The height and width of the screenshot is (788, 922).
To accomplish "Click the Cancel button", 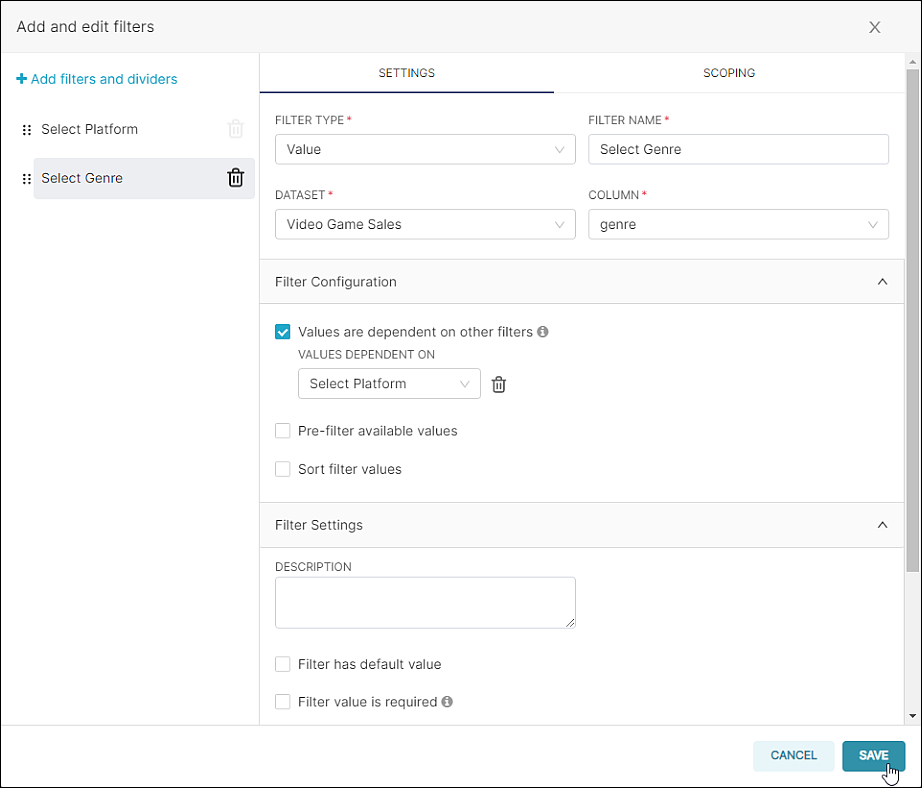I will pos(793,756).
